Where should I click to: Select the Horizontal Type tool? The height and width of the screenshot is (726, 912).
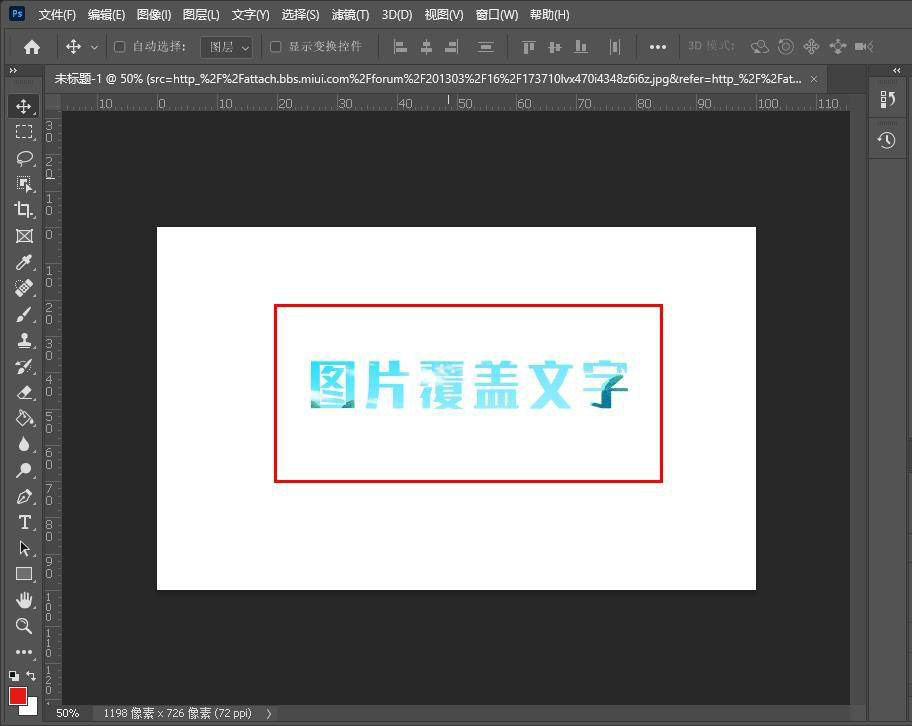click(24, 522)
